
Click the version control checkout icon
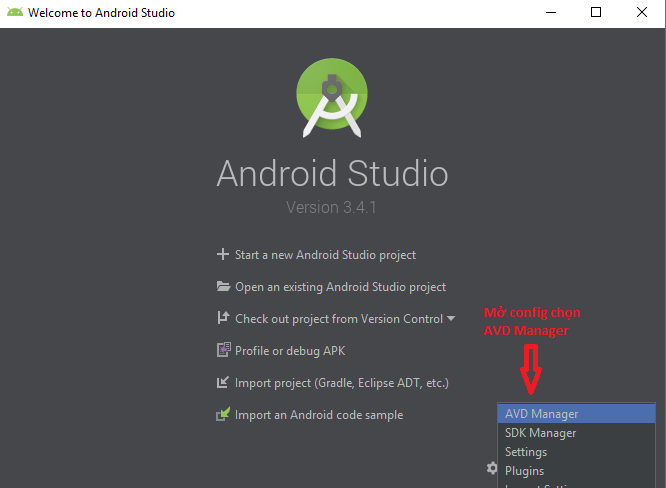coord(223,318)
